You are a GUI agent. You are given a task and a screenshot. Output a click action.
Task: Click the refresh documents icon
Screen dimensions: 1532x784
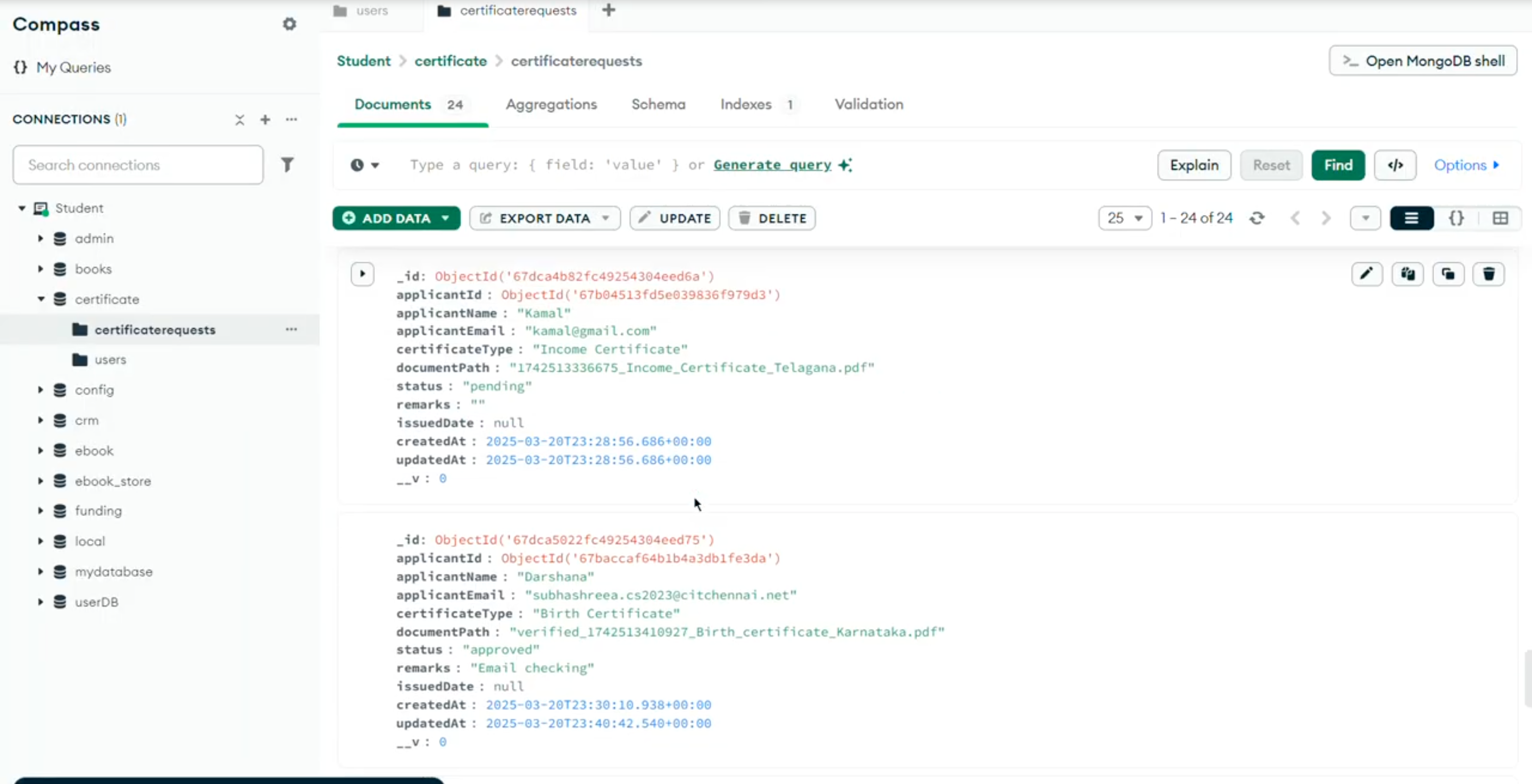point(1256,218)
